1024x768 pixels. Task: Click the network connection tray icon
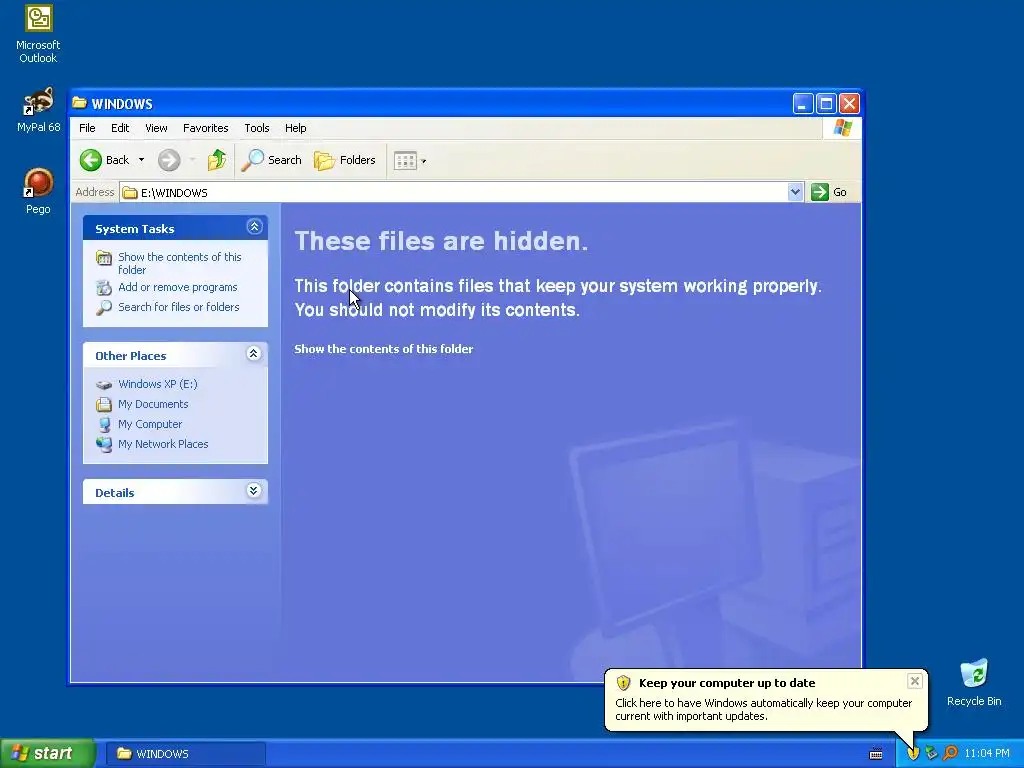(x=932, y=754)
